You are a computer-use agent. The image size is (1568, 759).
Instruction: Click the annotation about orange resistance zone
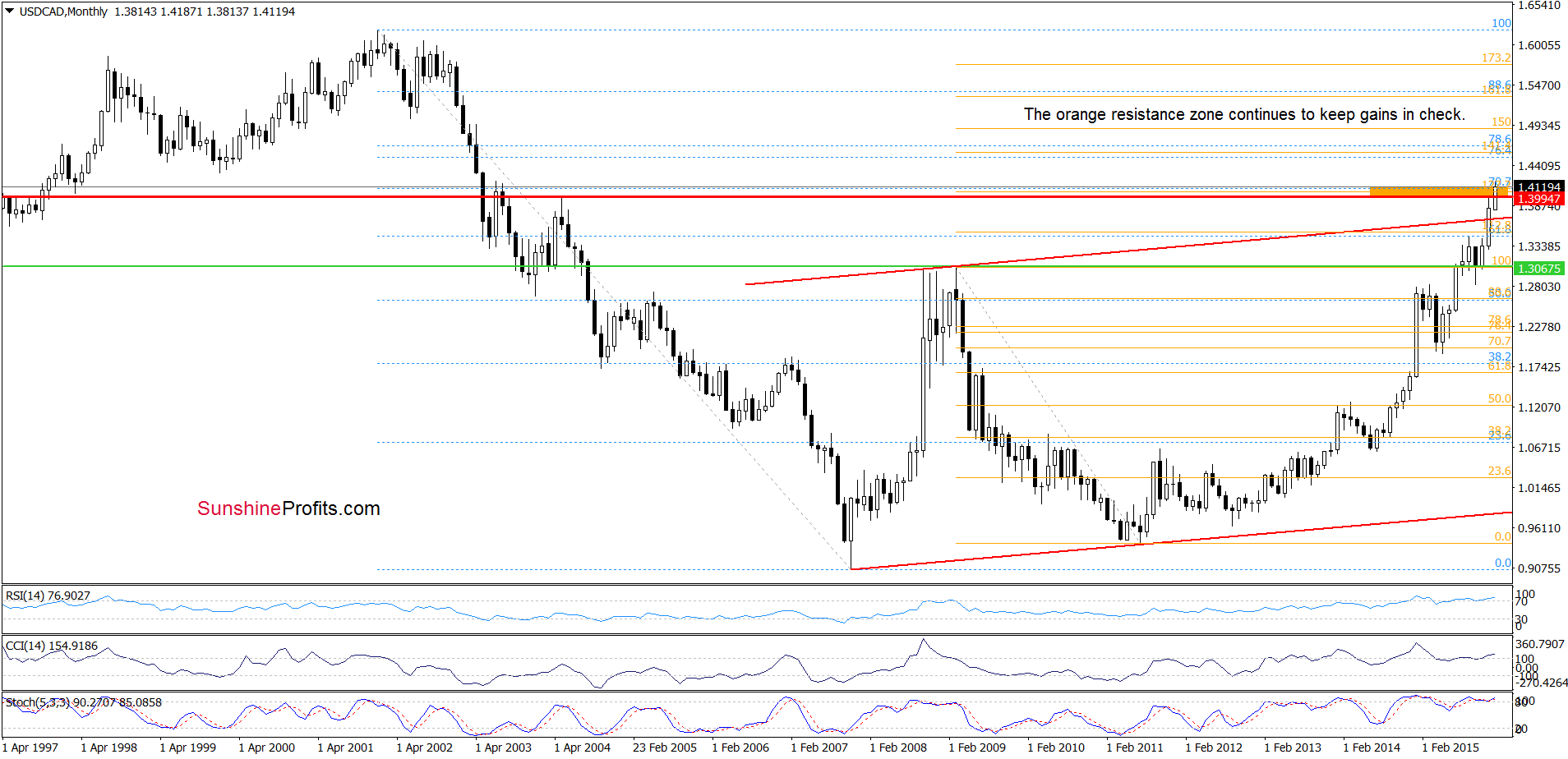1244,114
